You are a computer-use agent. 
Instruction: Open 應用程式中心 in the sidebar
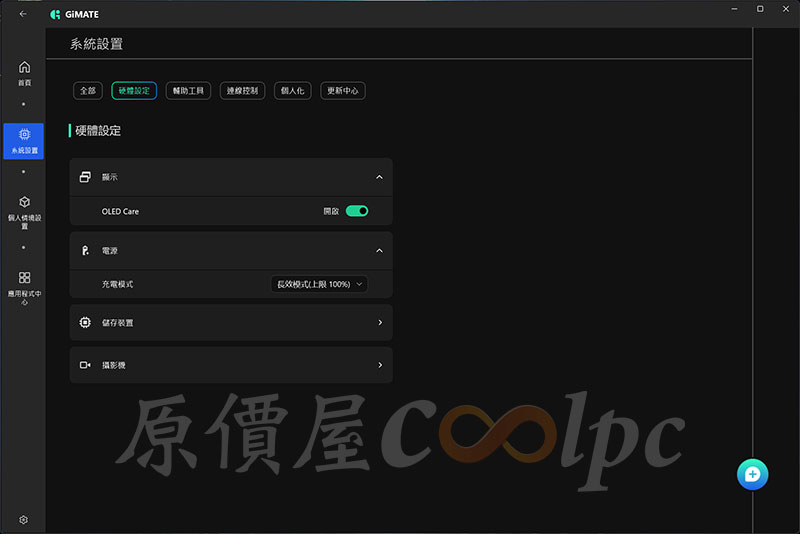pos(24,288)
